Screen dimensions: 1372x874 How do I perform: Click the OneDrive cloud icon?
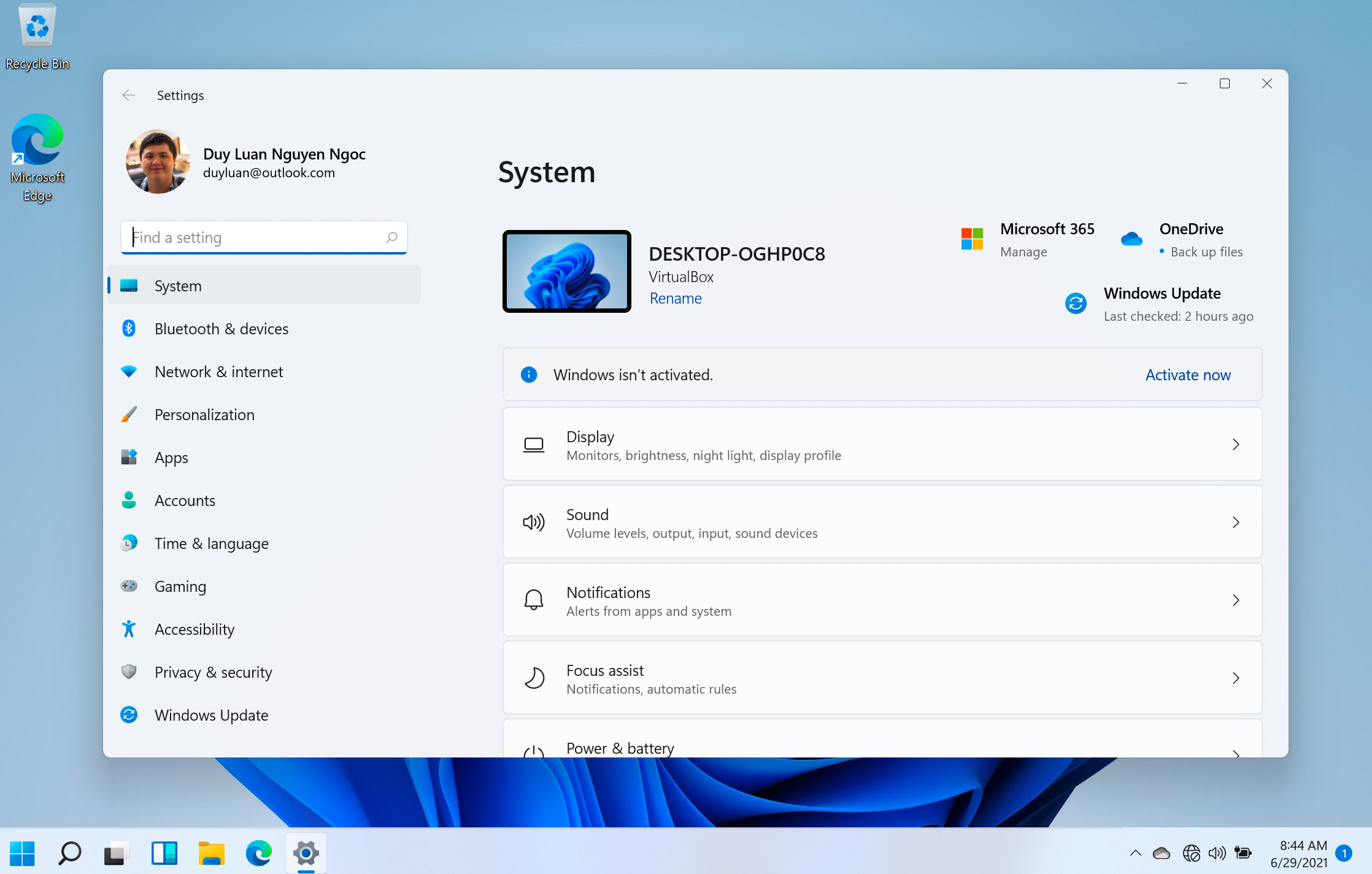pos(1131,239)
